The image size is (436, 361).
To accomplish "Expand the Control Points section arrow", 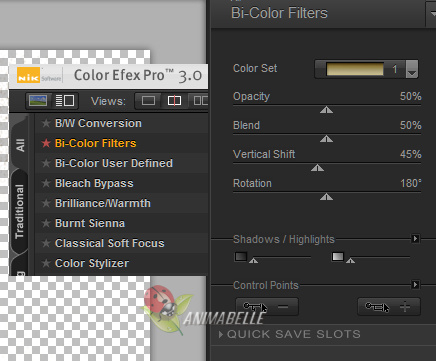I will [415, 285].
